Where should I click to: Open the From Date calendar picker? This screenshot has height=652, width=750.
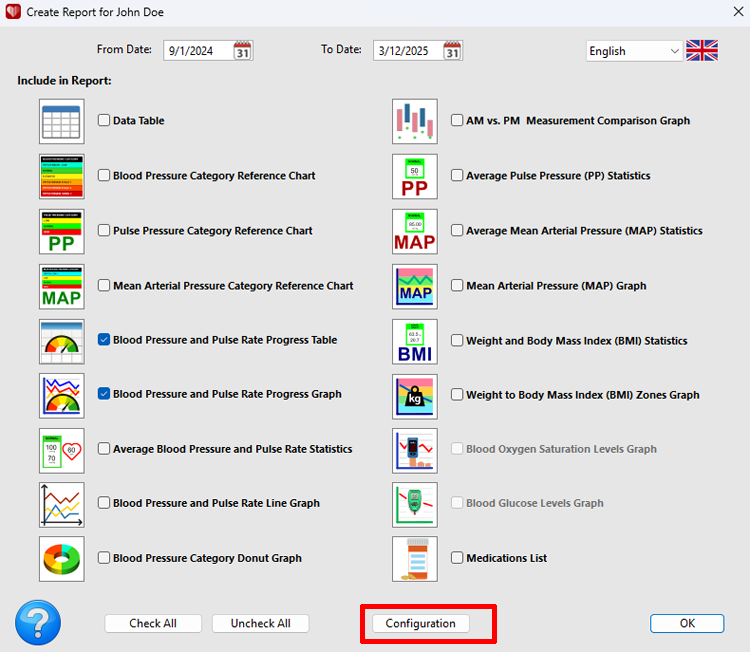(x=242, y=51)
